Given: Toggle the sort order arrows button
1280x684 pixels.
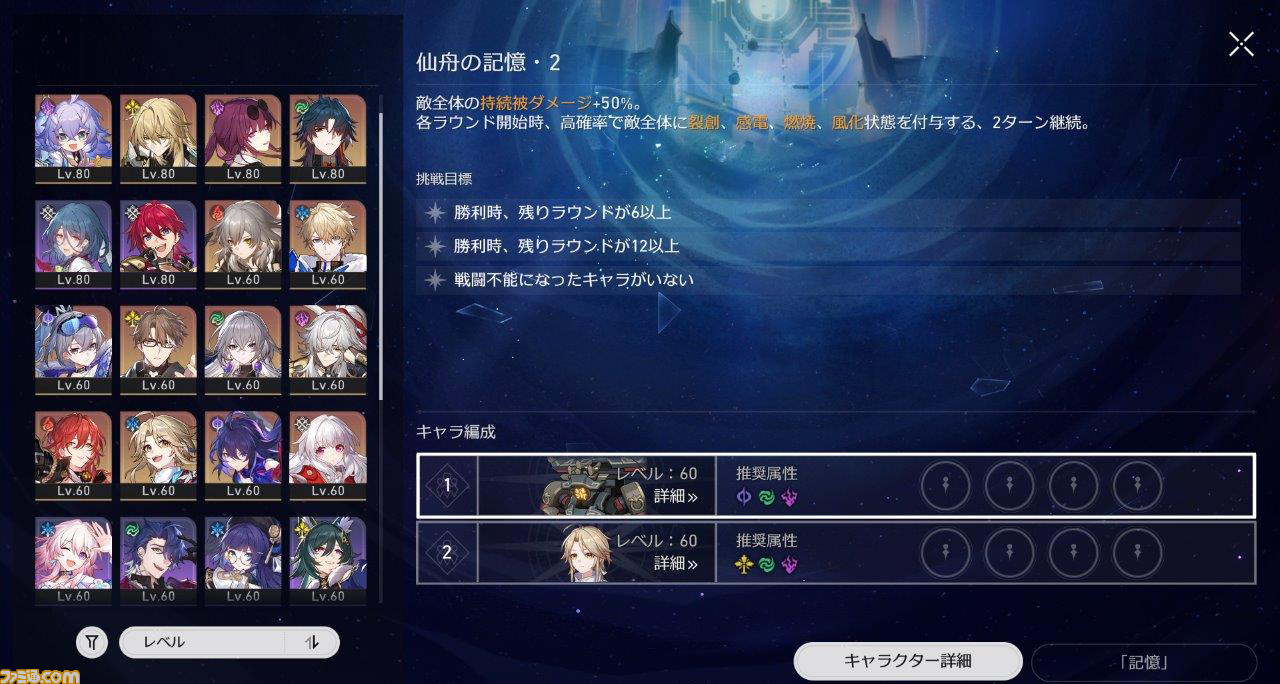Looking at the screenshot, I should (311, 642).
